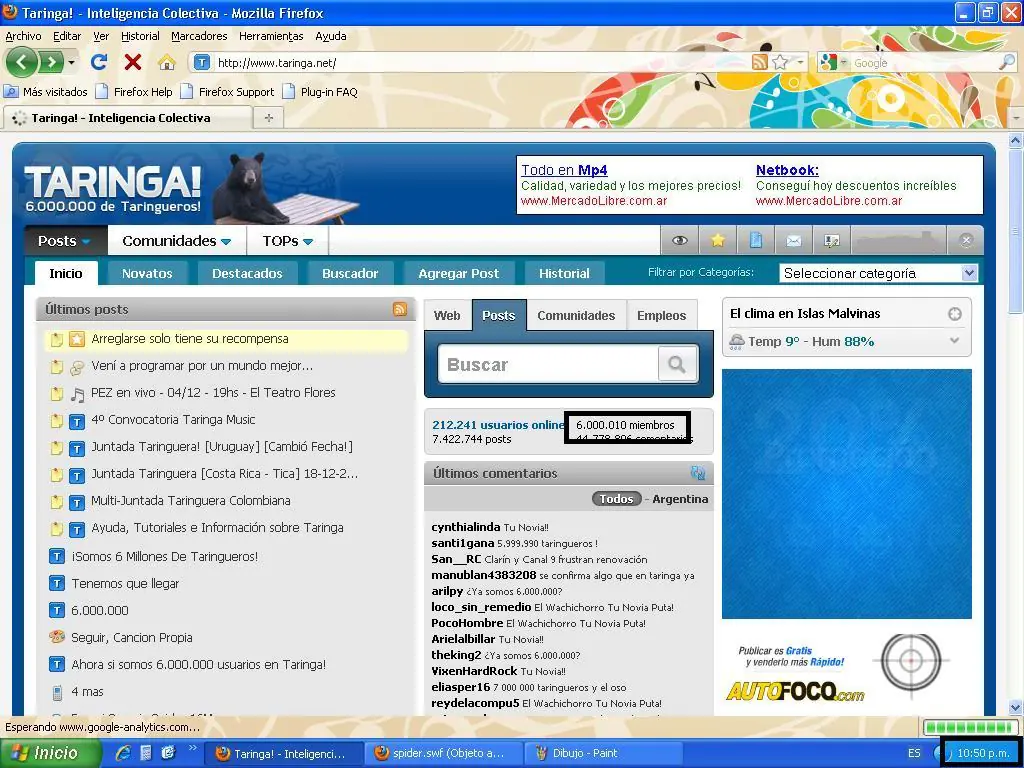Open favorites via yellow star icon in Taringa toolbar
The height and width of the screenshot is (768, 1024).
pos(718,241)
